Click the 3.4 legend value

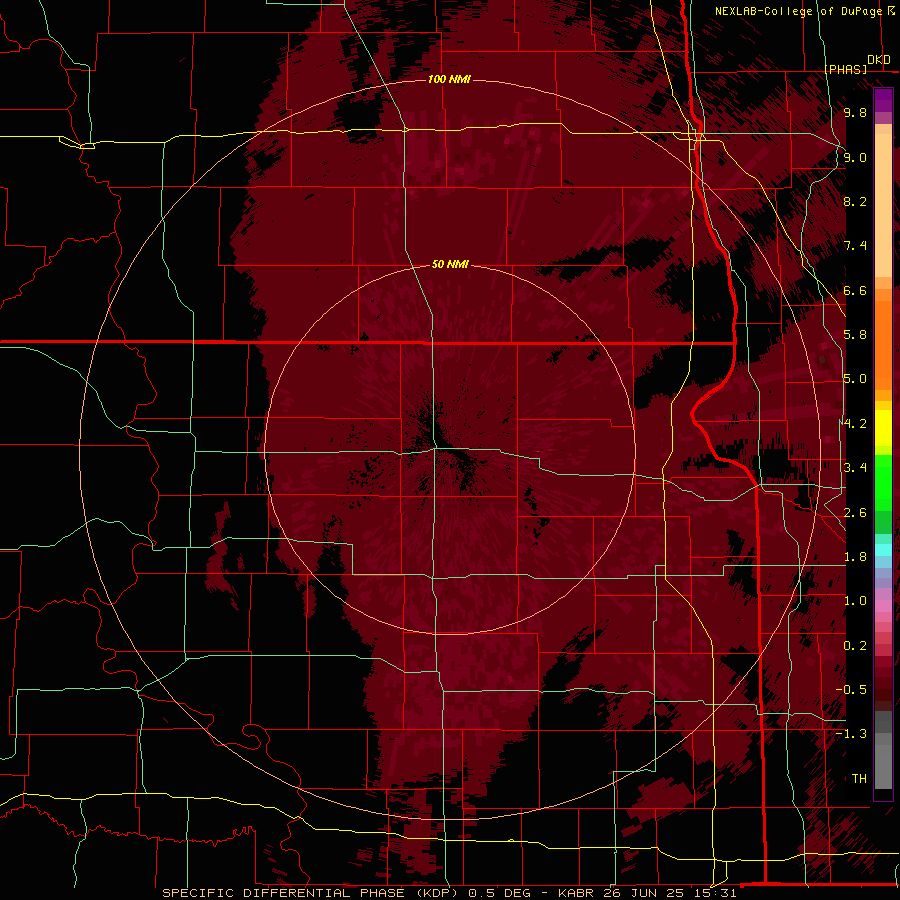click(x=855, y=468)
